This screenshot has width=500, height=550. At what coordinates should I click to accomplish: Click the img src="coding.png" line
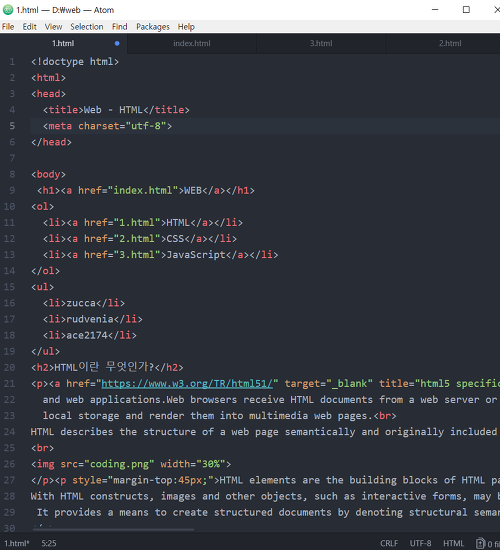tap(131, 464)
